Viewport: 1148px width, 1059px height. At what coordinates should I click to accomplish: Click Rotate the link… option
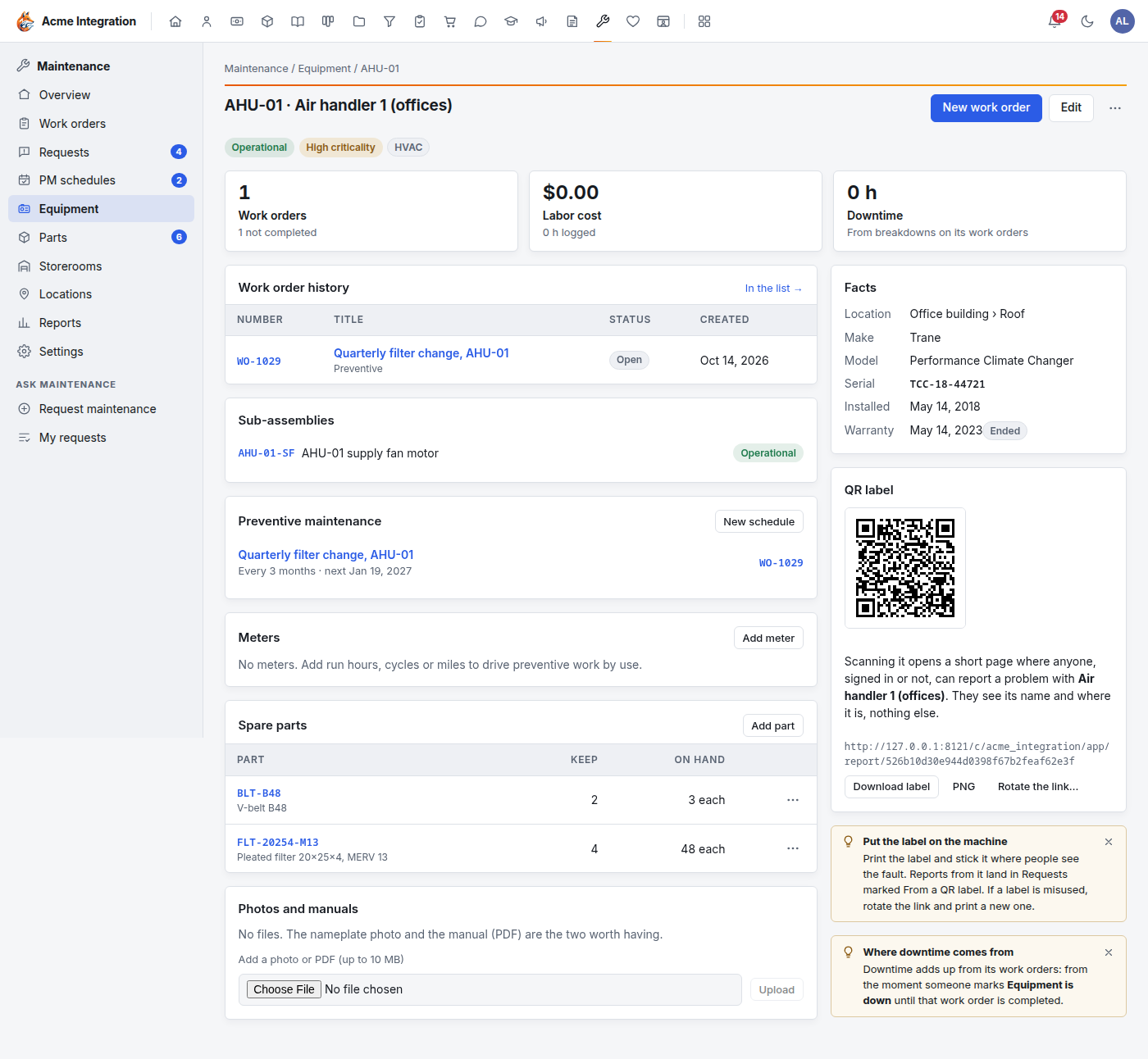1038,787
